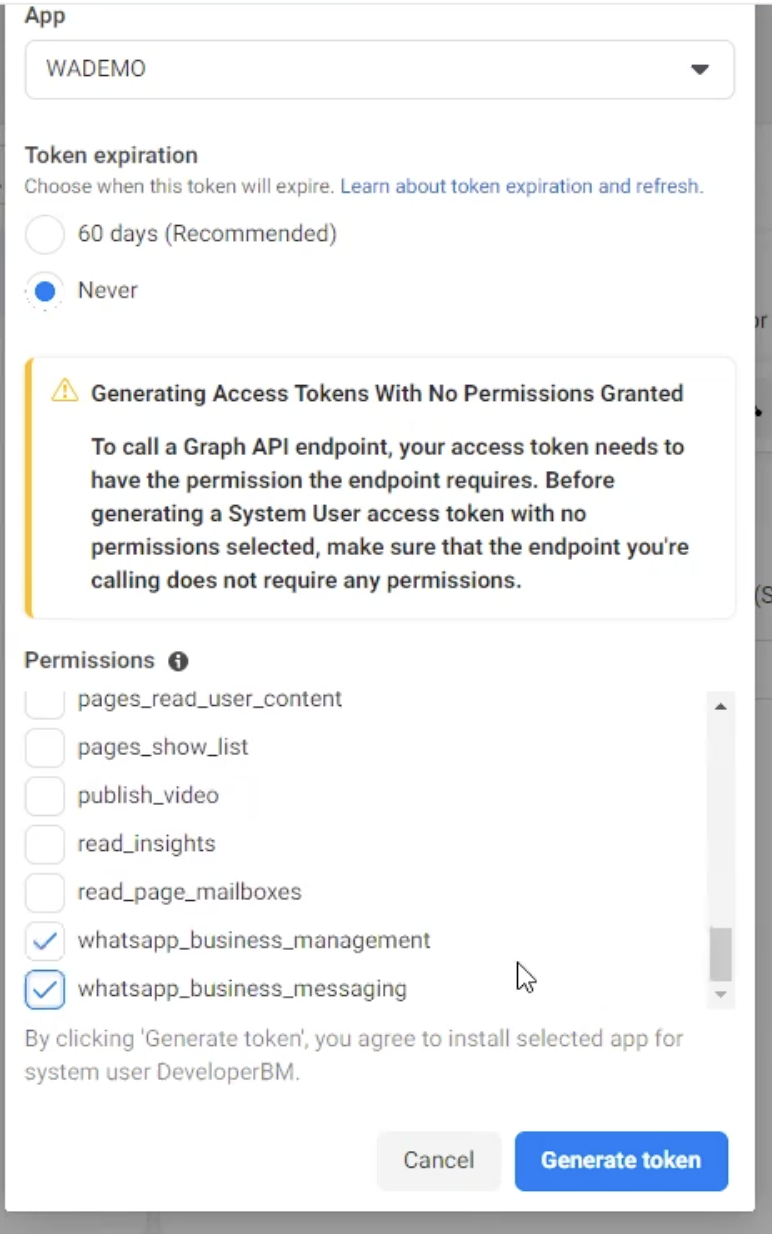Click the Permissions info icon
Image resolution: width=772 pixels, height=1234 pixels.
178,661
